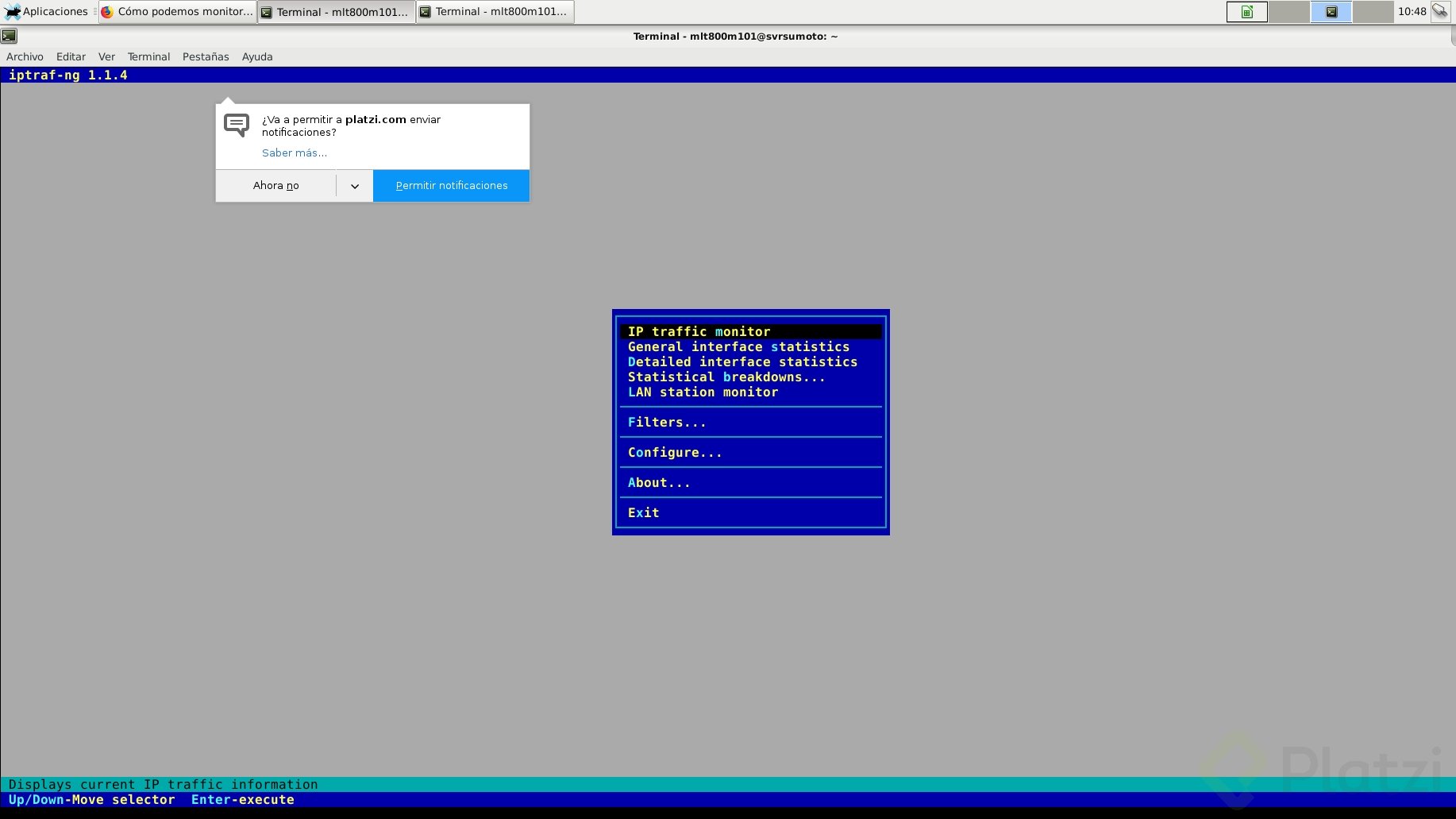Dismiss notifications with "Ahora no"
Image resolution: width=1456 pixels, height=819 pixels.
point(275,186)
